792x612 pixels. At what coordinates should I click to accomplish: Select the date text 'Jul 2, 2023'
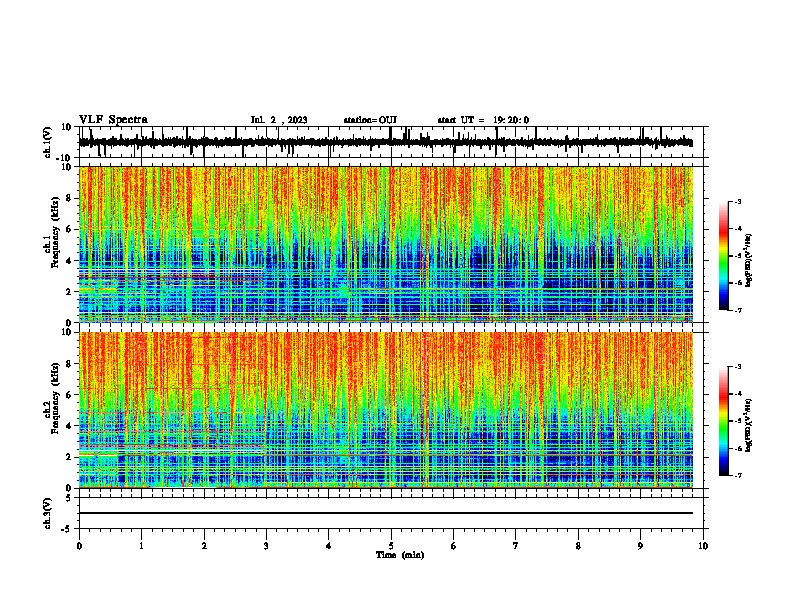pyautogui.click(x=279, y=120)
